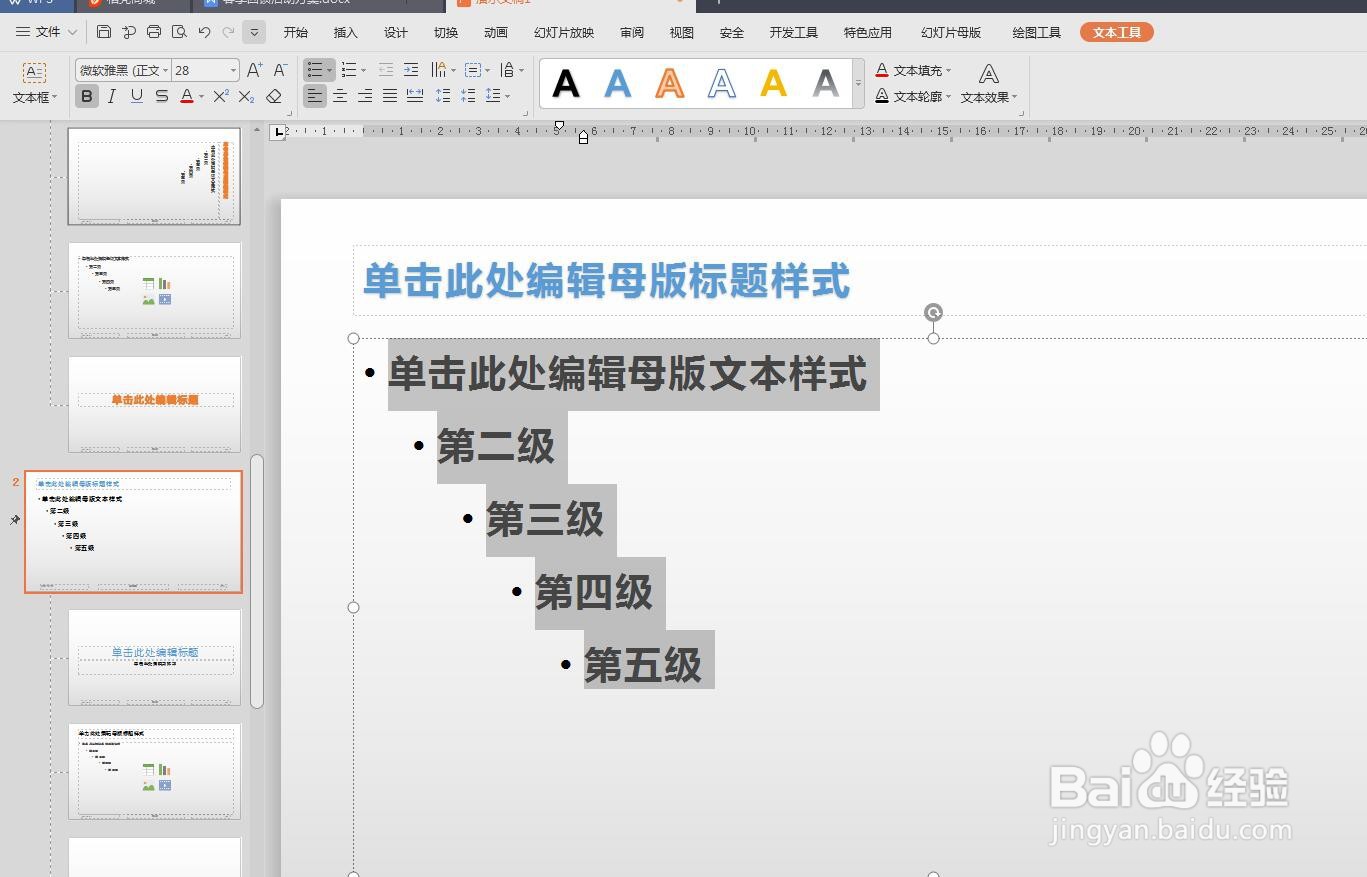
Task: Toggle Superscript formatting
Action: click(221, 96)
